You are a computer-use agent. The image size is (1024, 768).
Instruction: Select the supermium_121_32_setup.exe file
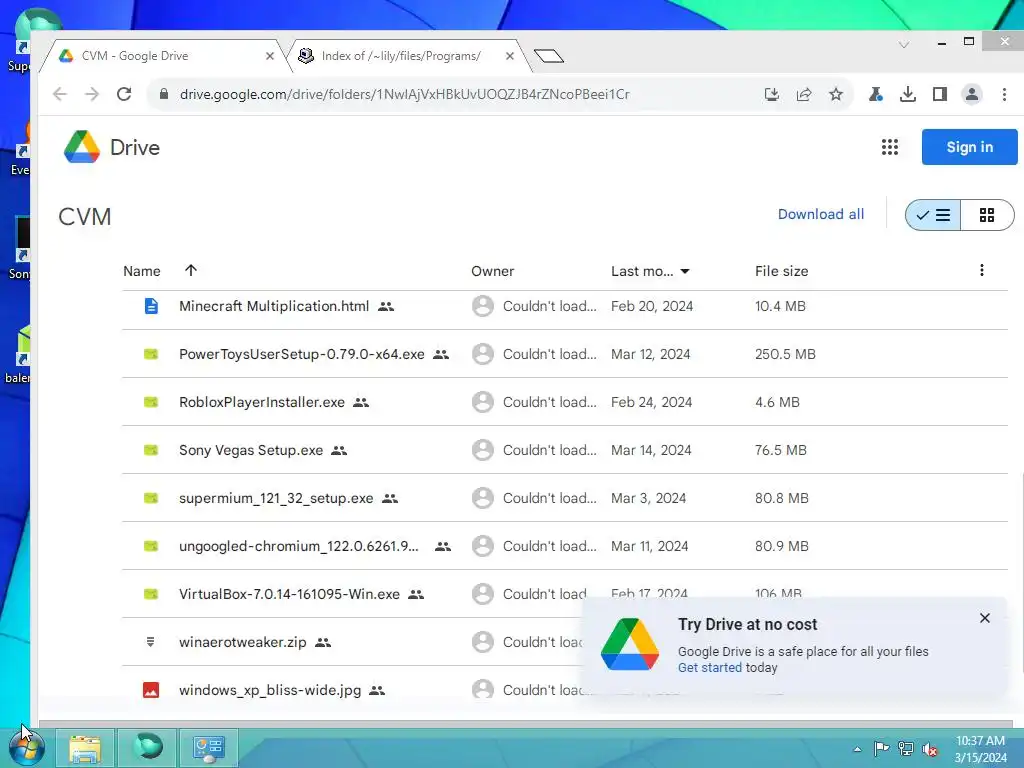(x=276, y=498)
